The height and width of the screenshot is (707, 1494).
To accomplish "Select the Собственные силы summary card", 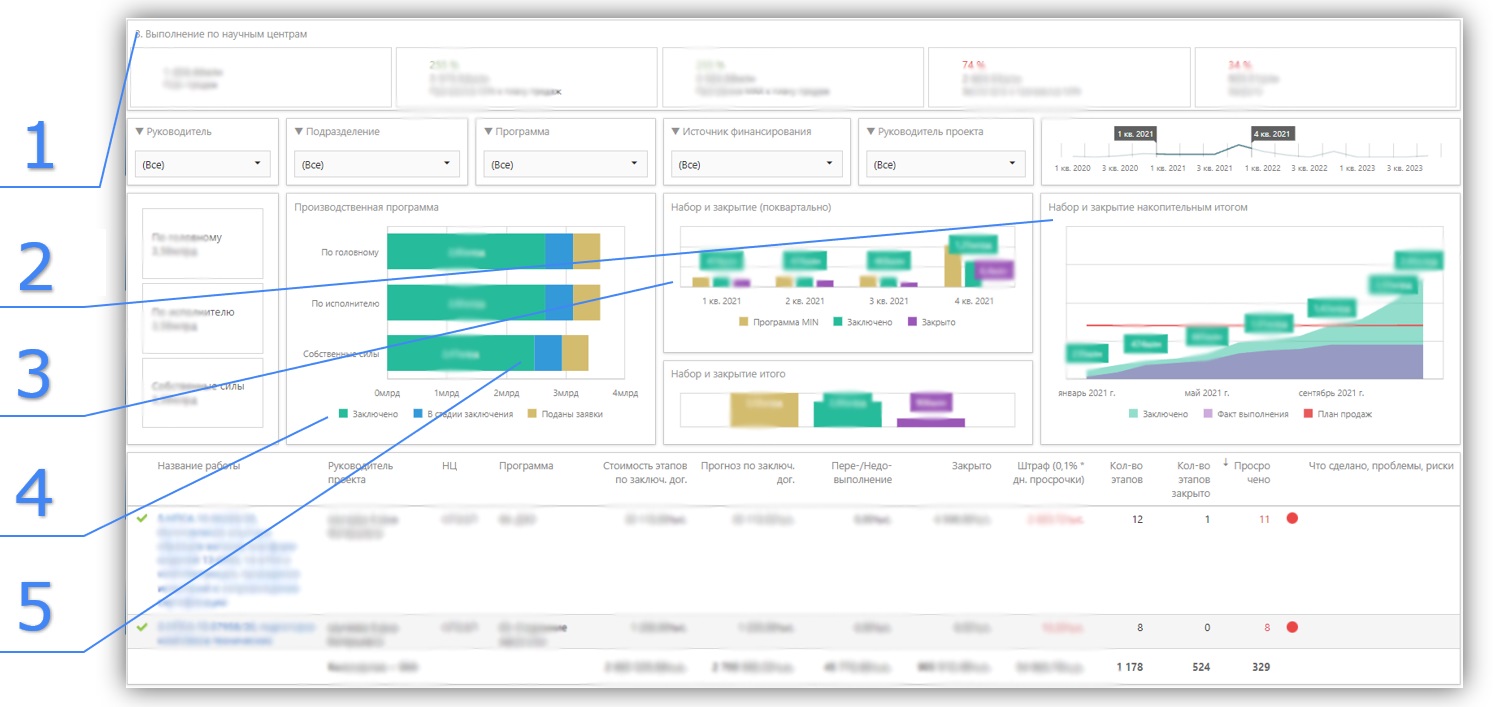I will click(203, 392).
